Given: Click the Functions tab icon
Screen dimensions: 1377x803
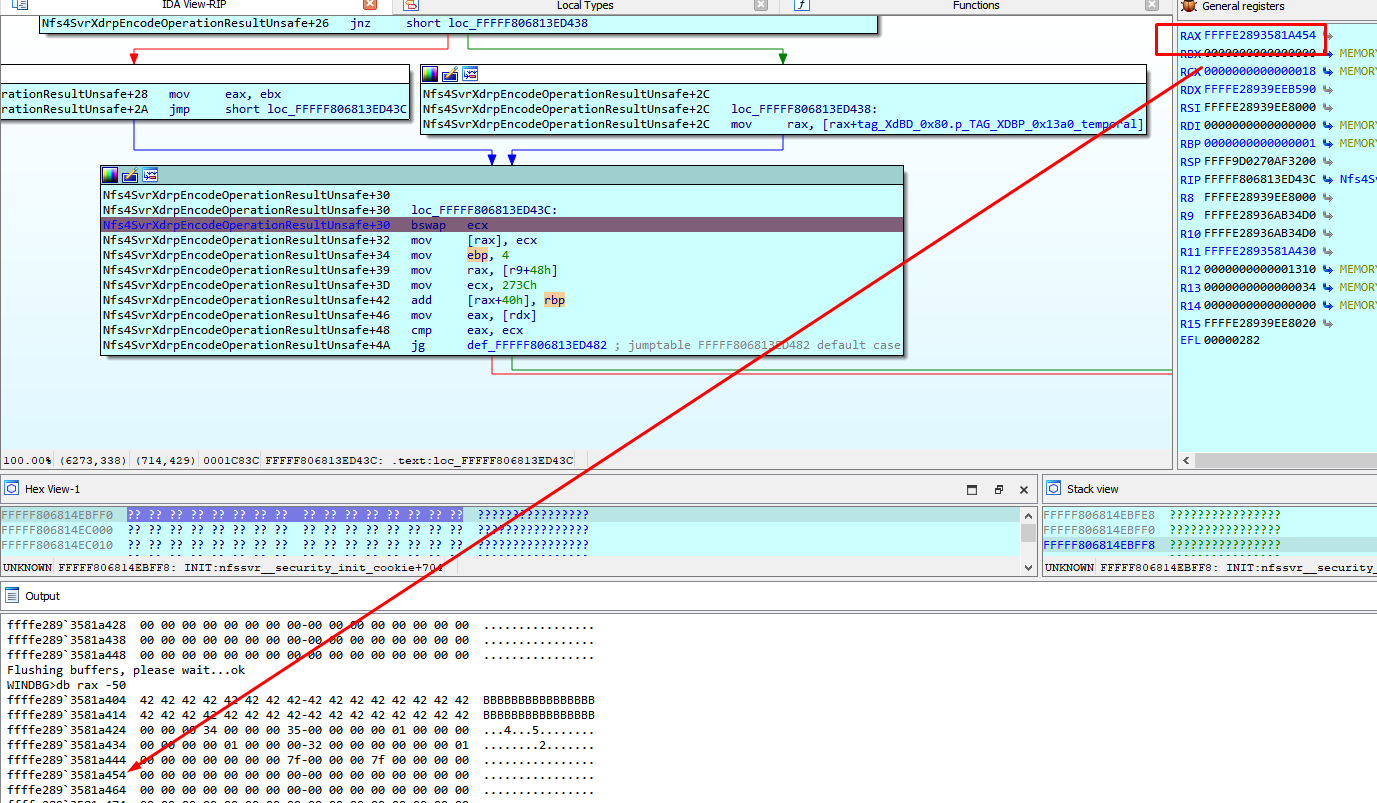Looking at the screenshot, I should click(x=801, y=6).
